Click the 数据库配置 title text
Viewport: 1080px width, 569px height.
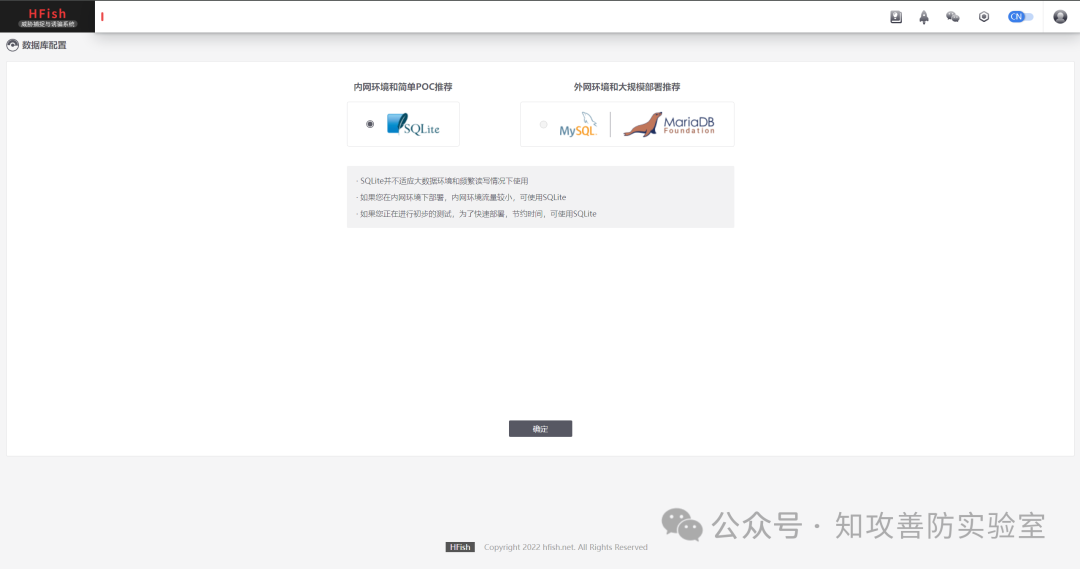[x=44, y=45]
